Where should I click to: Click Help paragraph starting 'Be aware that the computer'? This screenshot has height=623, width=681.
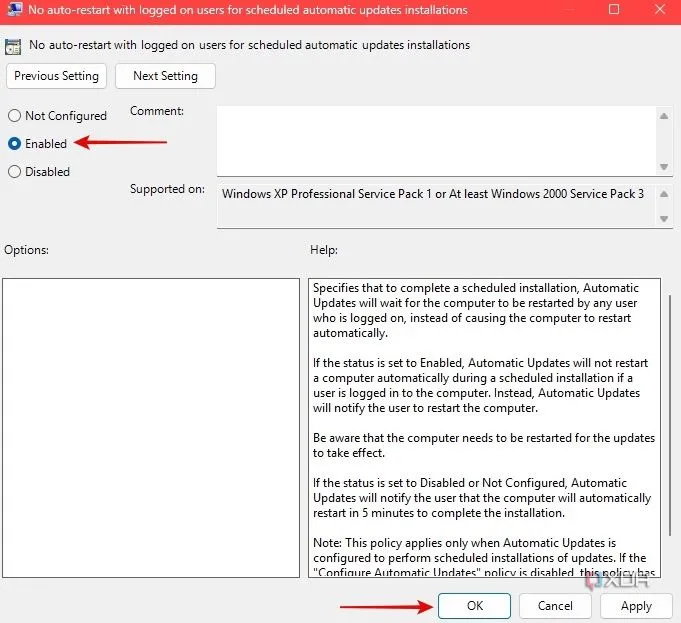tap(484, 445)
